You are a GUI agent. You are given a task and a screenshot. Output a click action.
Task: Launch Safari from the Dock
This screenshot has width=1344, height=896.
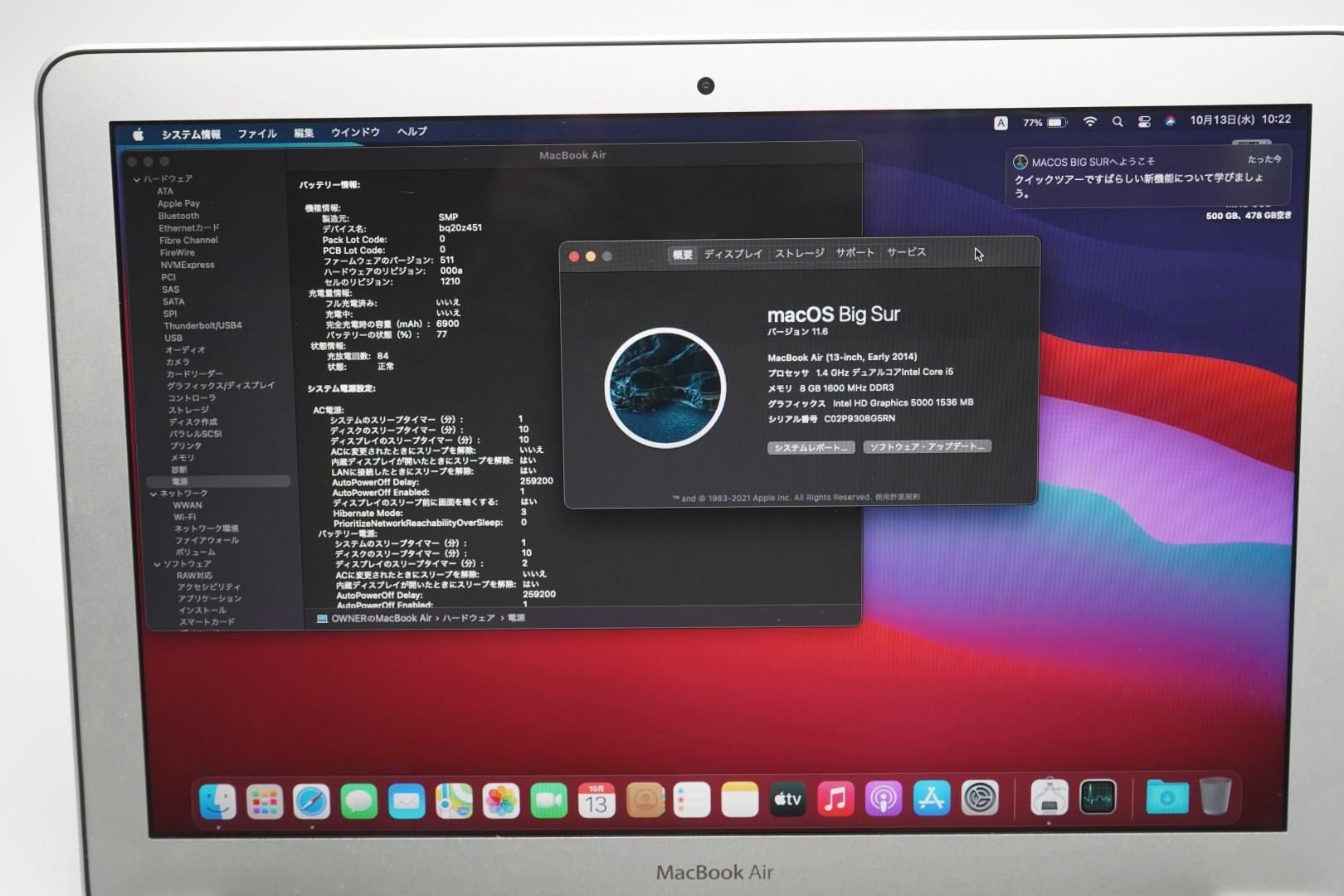312,802
